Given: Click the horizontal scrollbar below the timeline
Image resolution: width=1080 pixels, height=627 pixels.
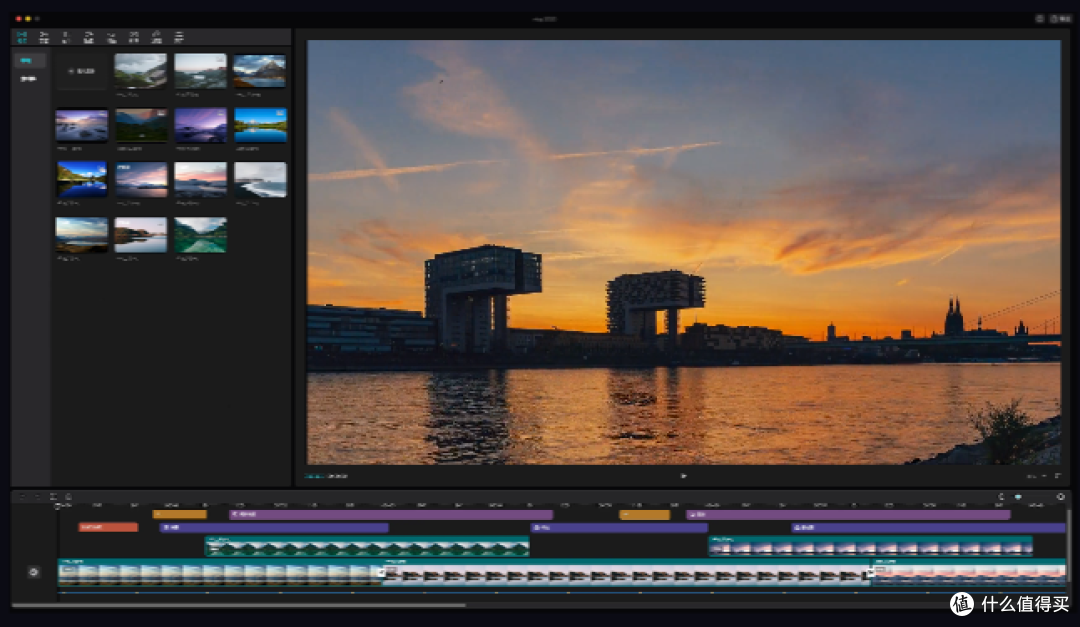Looking at the screenshot, I should (x=238, y=606).
